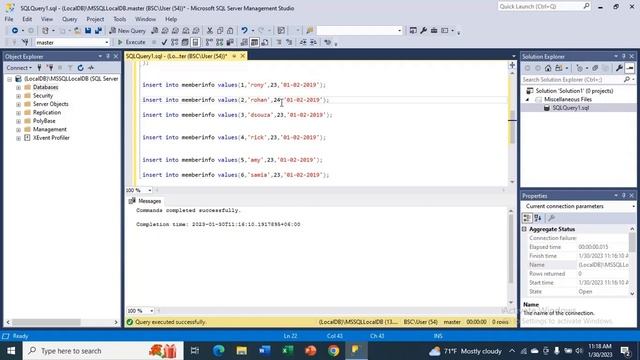
Task: Click the Messages pane vertical scrollbar
Action: tap(511, 257)
